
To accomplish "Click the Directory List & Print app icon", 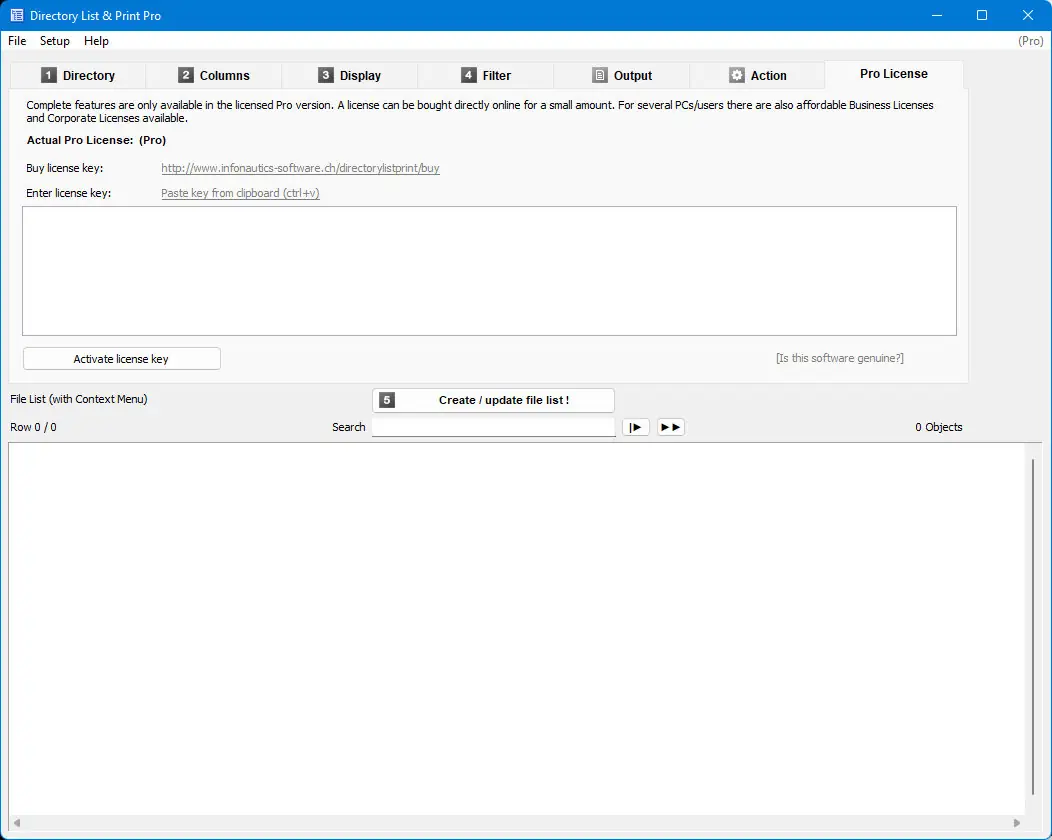I will coord(17,15).
